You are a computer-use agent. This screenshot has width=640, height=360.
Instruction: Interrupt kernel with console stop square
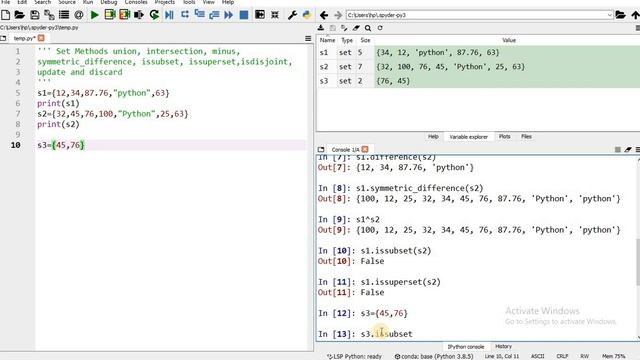(618, 149)
